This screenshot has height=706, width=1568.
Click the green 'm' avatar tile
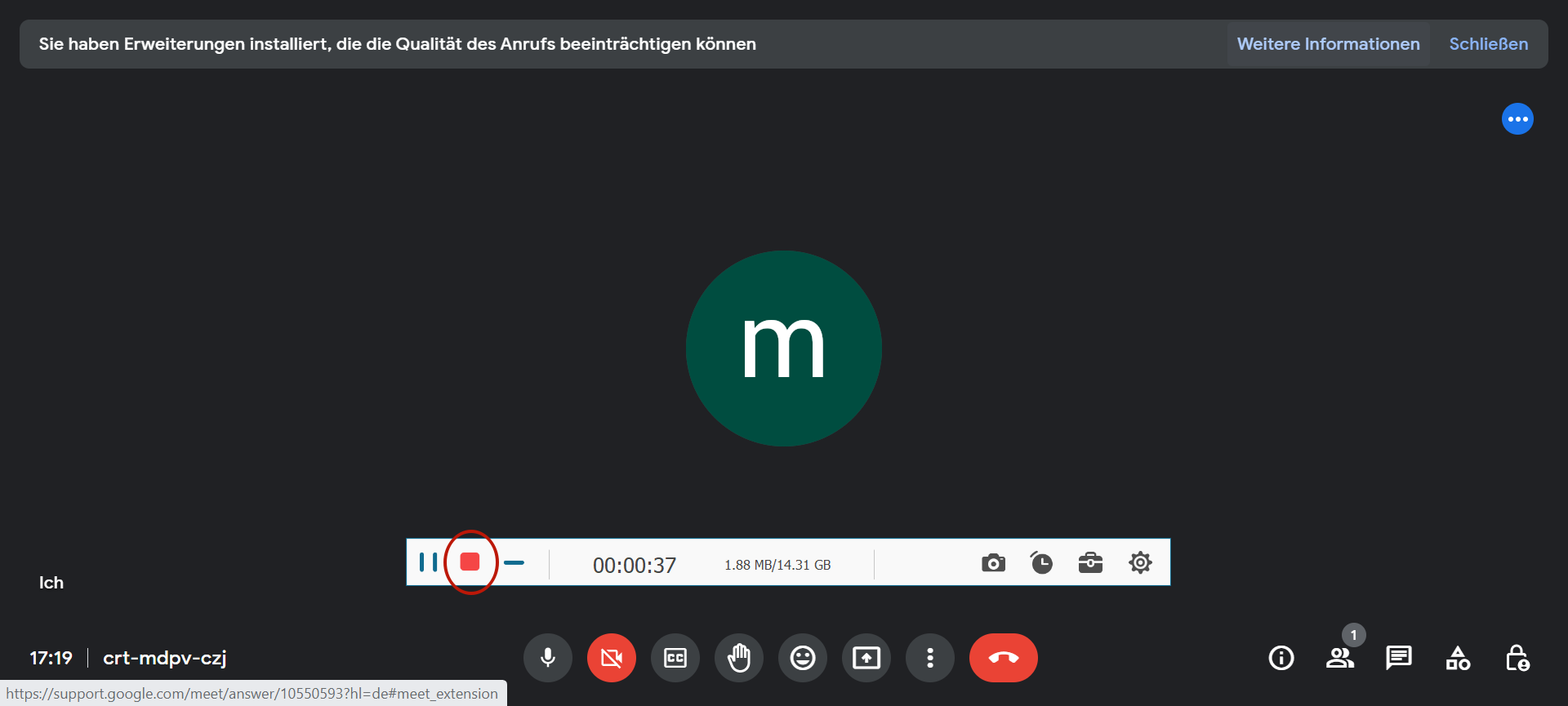(784, 349)
